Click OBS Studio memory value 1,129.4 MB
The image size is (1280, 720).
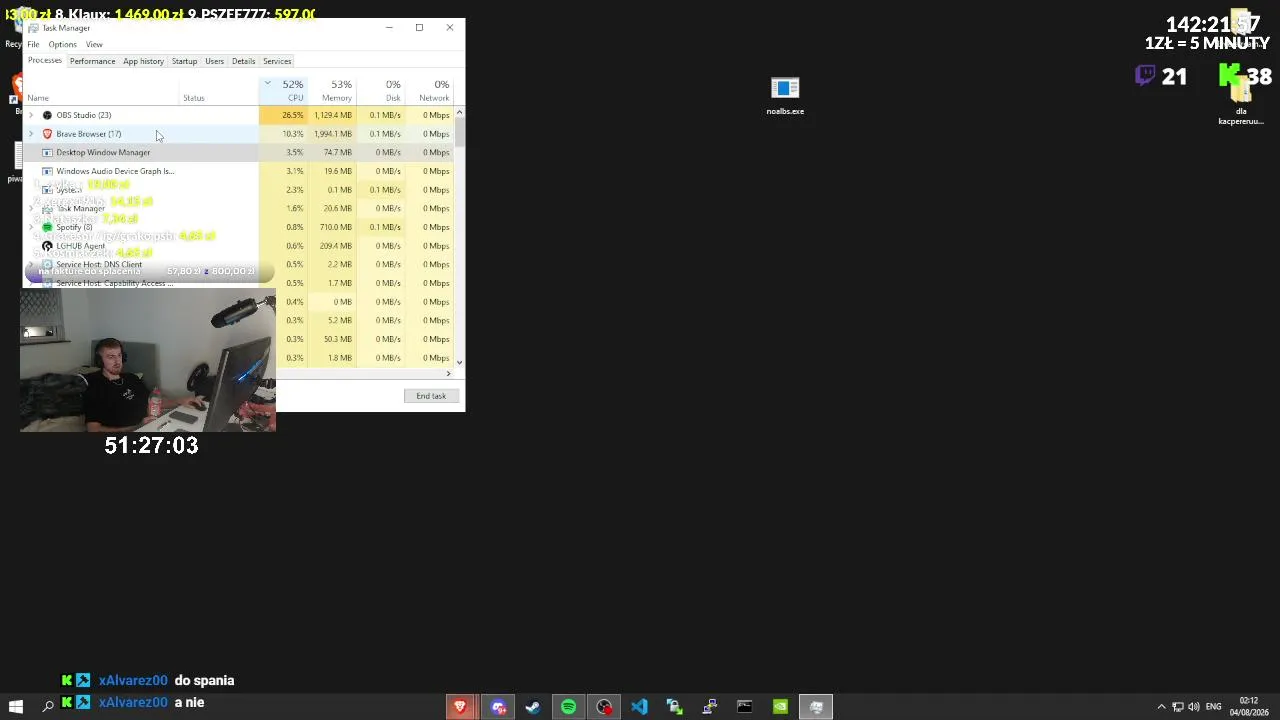[333, 115]
